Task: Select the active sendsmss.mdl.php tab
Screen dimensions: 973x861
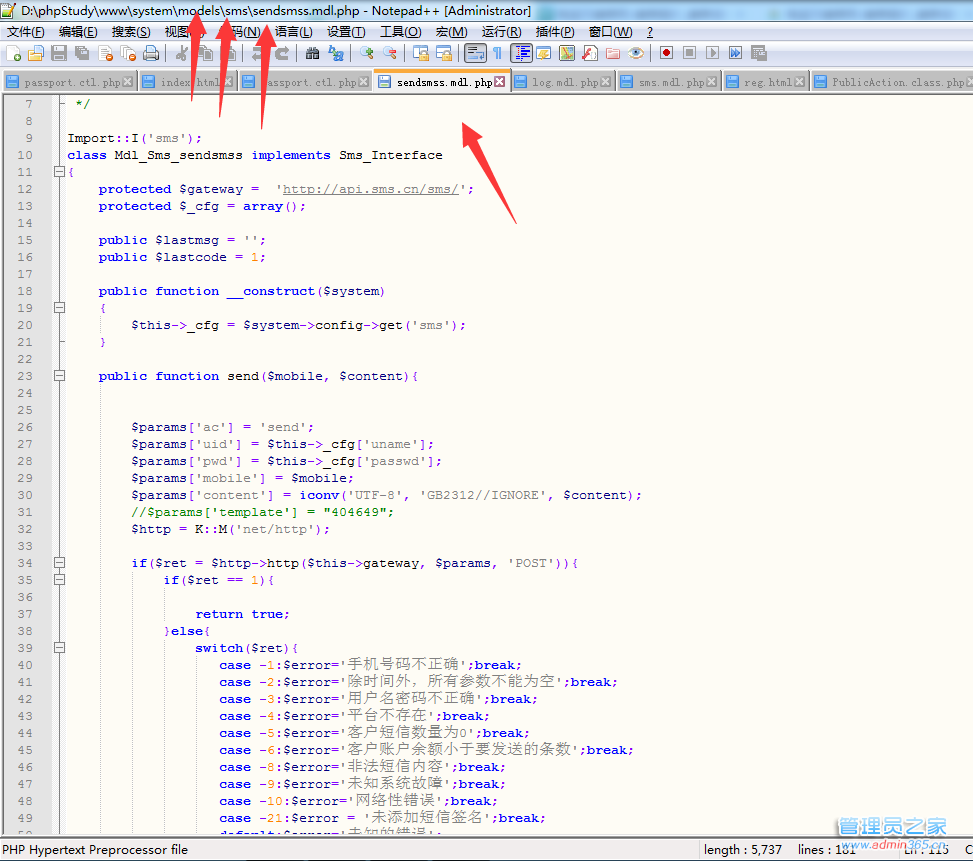Action: tap(444, 82)
